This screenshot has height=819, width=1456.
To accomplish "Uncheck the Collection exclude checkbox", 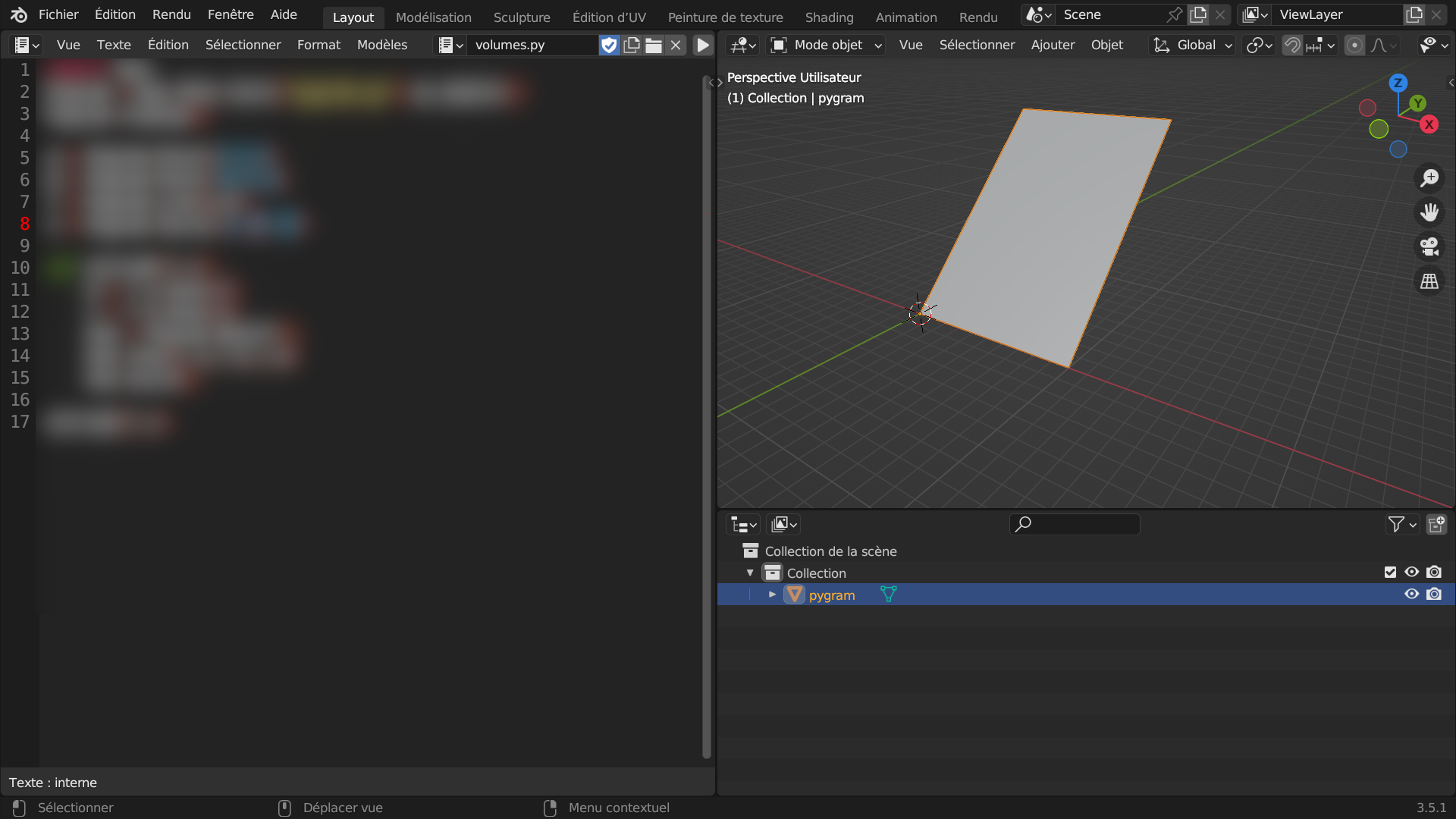I will pos(1390,573).
